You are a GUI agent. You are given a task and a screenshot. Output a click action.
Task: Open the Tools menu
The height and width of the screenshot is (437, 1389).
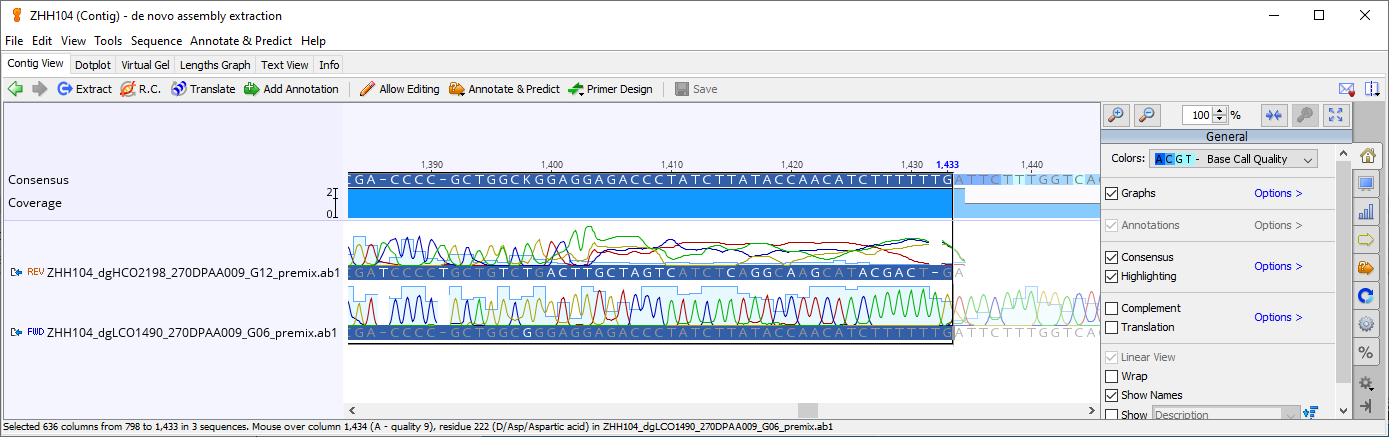click(x=108, y=41)
